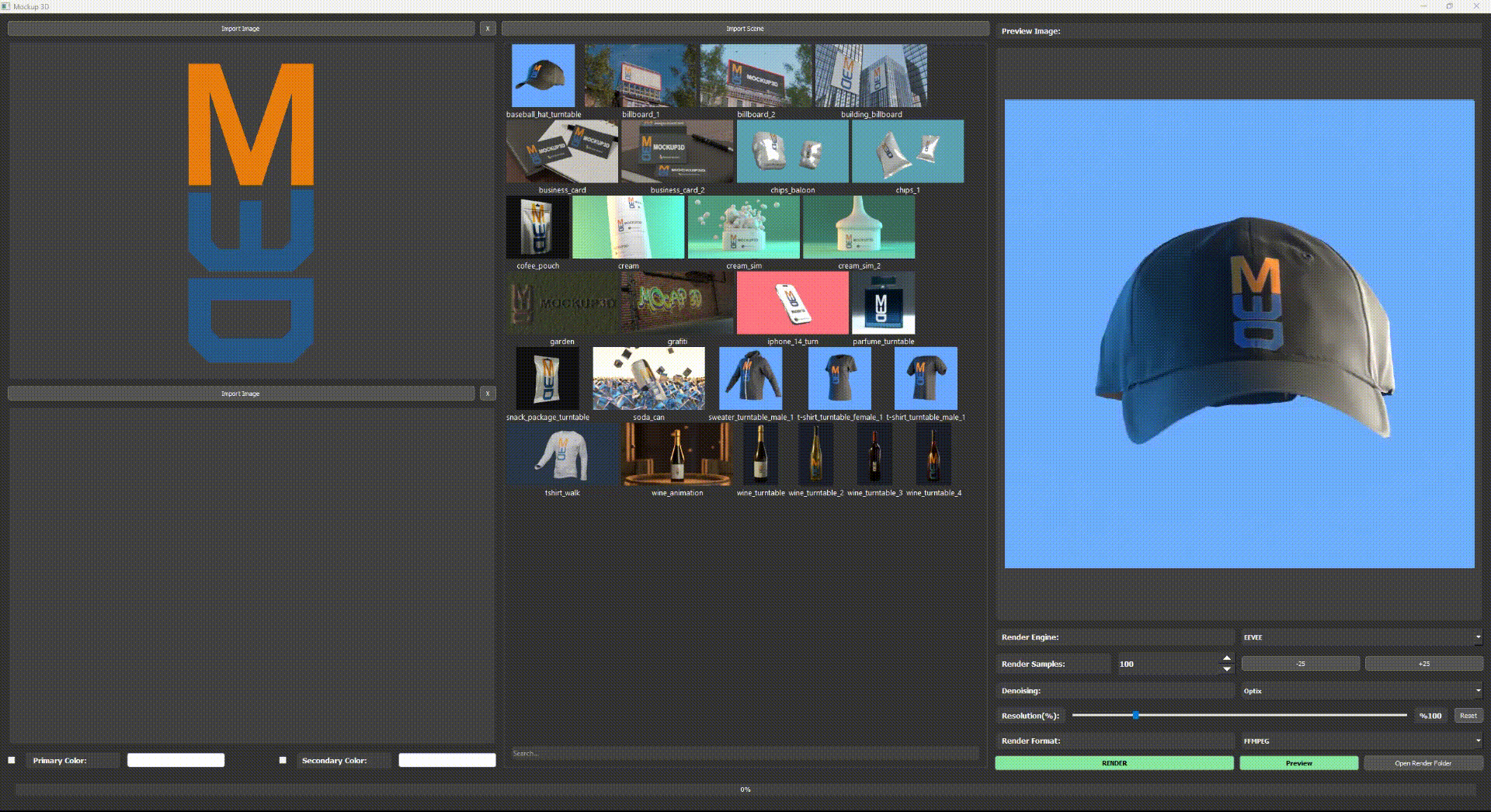Select the cofee_pouch scene thumbnail

(x=537, y=227)
